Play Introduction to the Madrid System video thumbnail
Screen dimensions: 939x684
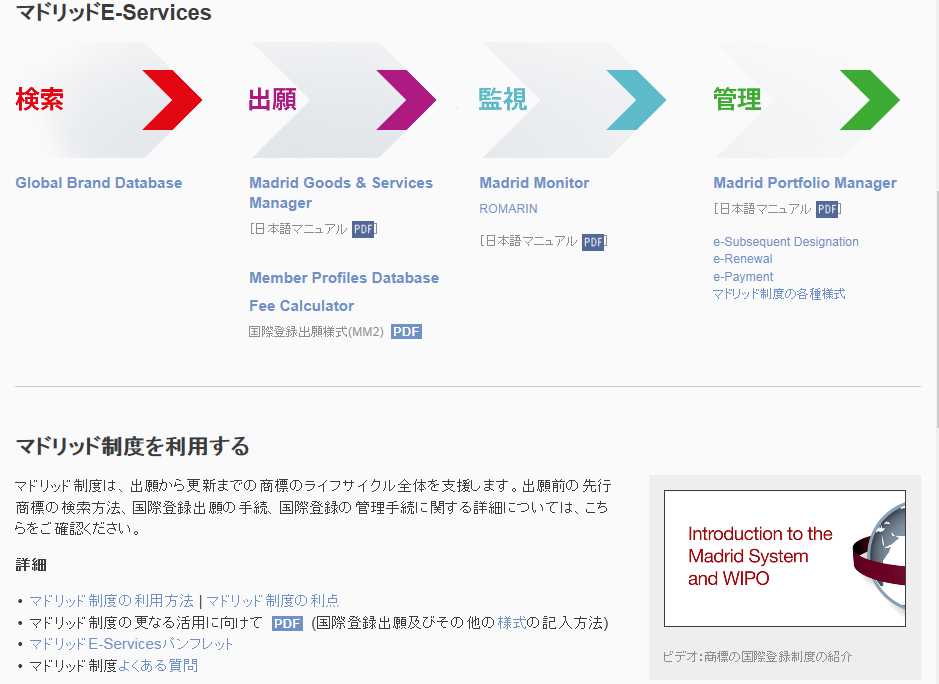[x=784, y=558]
